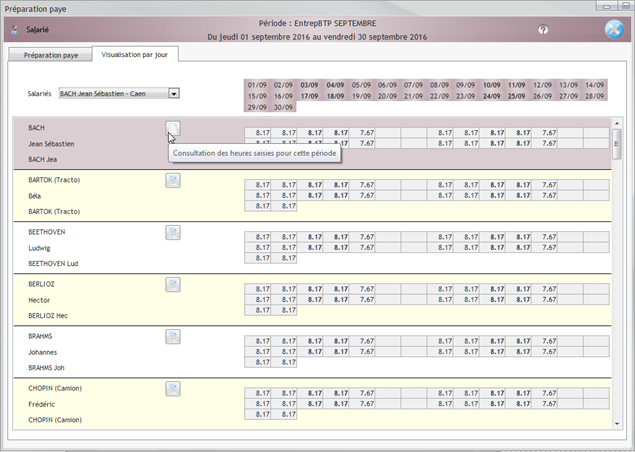Click BRAHMS first 7.67 hours cell
Screen dimensions: 635x452
367,341
